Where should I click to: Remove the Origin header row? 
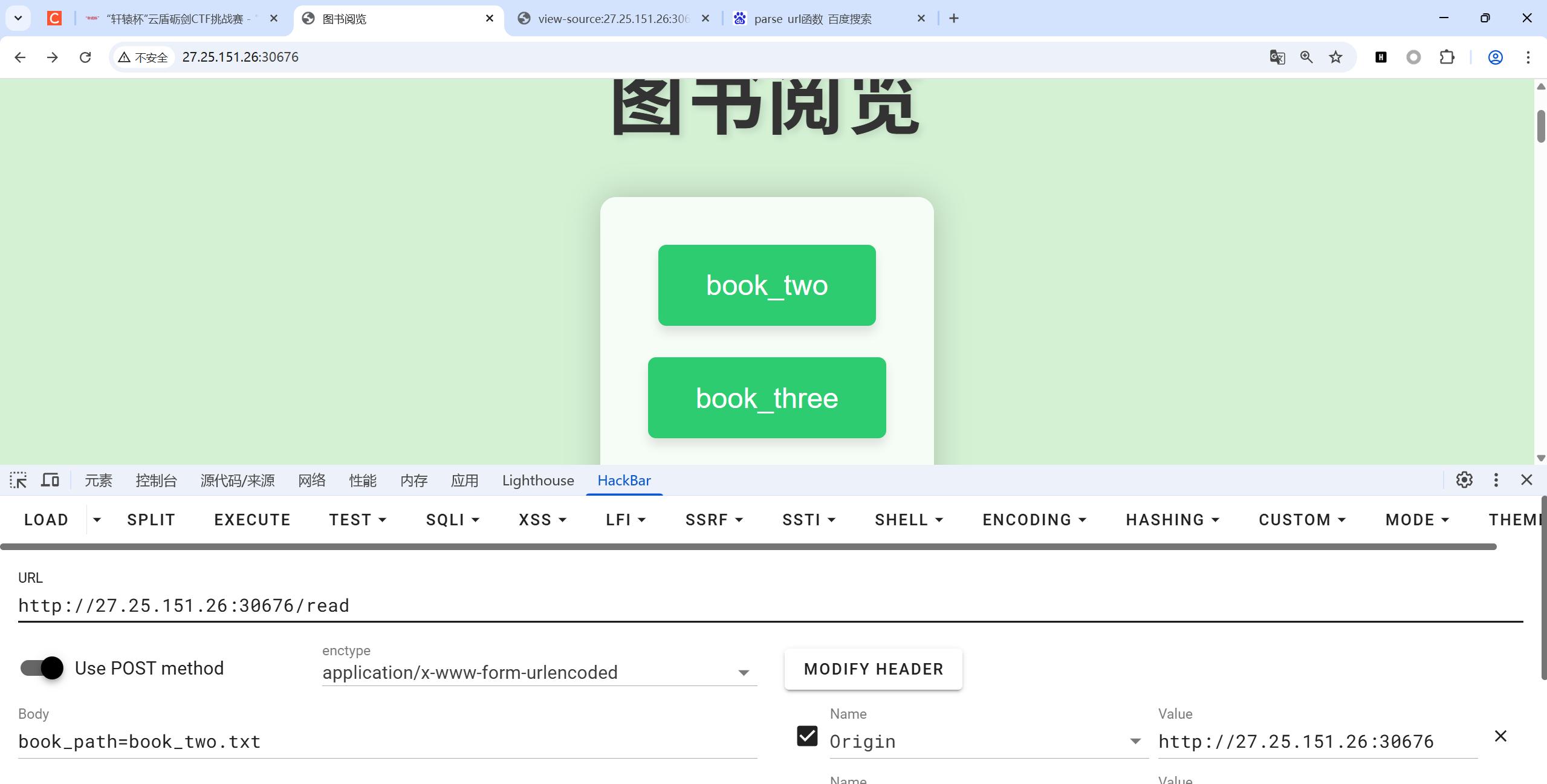[1500, 736]
